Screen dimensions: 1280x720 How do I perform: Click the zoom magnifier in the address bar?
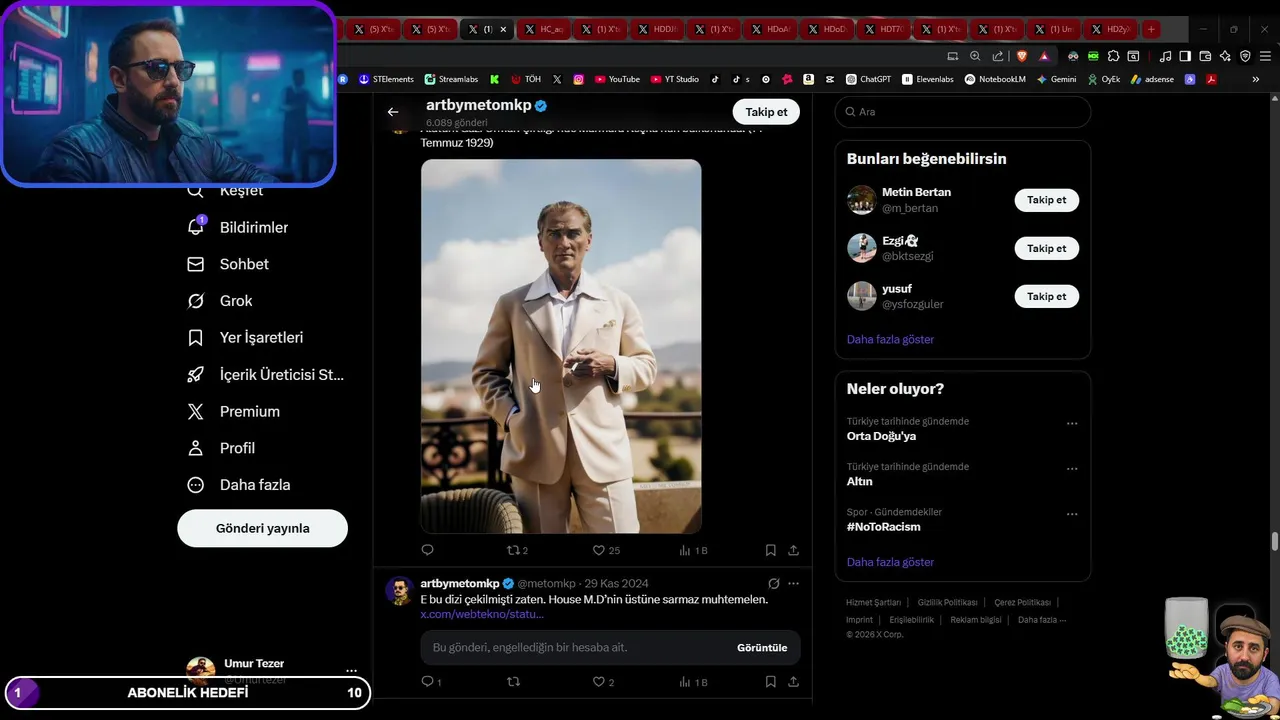pos(975,56)
